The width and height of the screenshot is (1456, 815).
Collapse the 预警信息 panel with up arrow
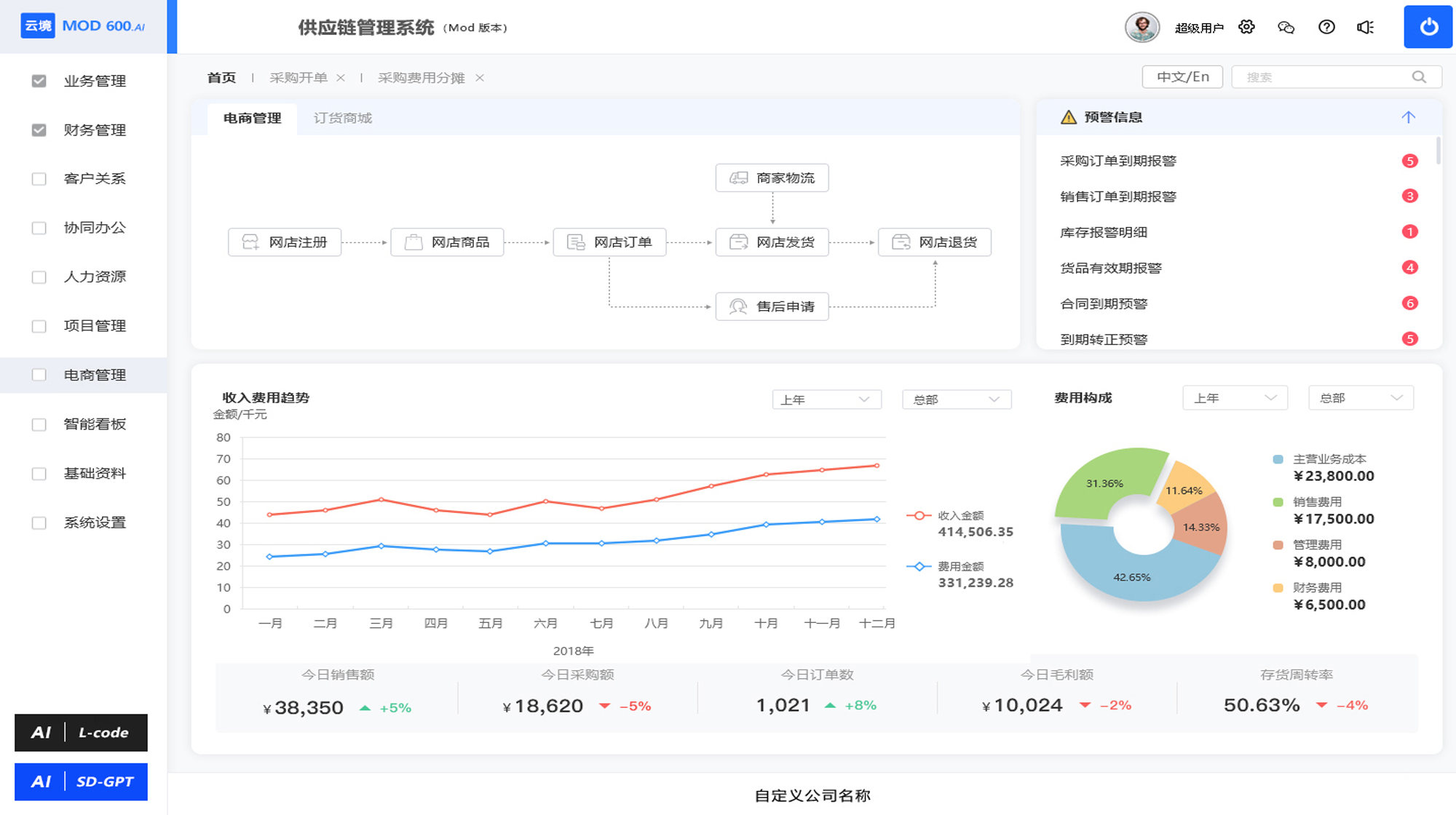tap(1408, 117)
